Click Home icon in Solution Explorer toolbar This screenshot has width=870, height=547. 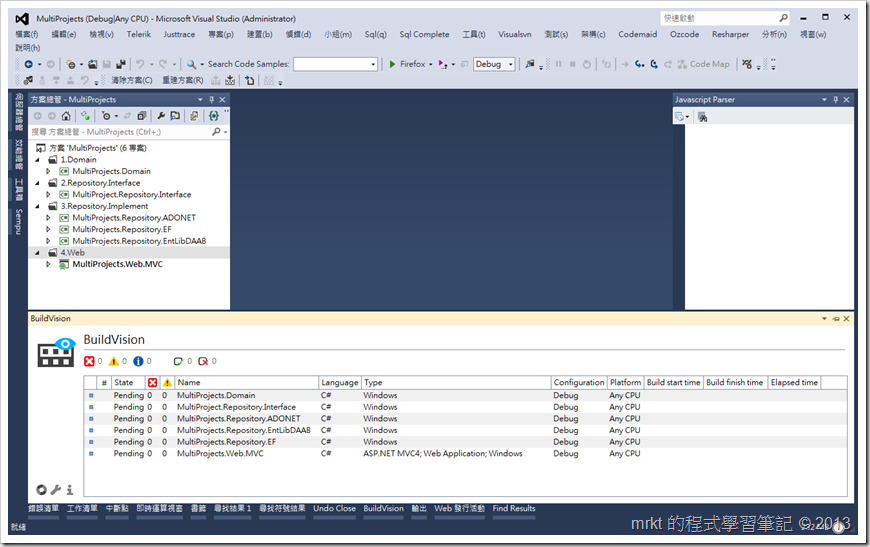[x=66, y=116]
